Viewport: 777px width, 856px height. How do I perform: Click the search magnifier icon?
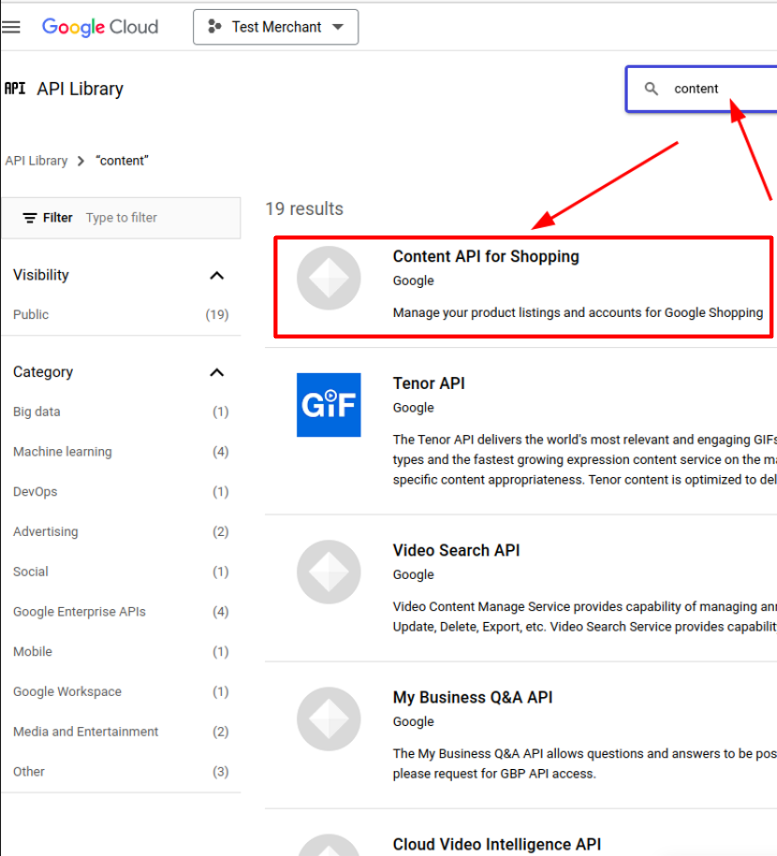click(x=651, y=88)
